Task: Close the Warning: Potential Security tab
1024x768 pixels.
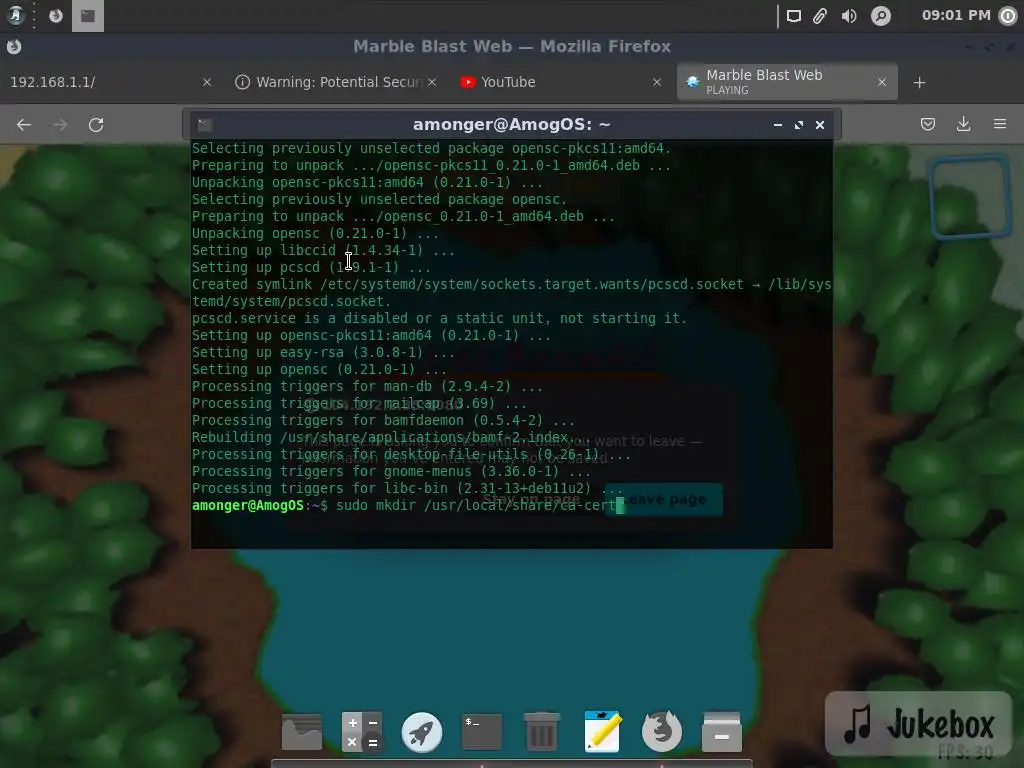Action: [x=432, y=82]
